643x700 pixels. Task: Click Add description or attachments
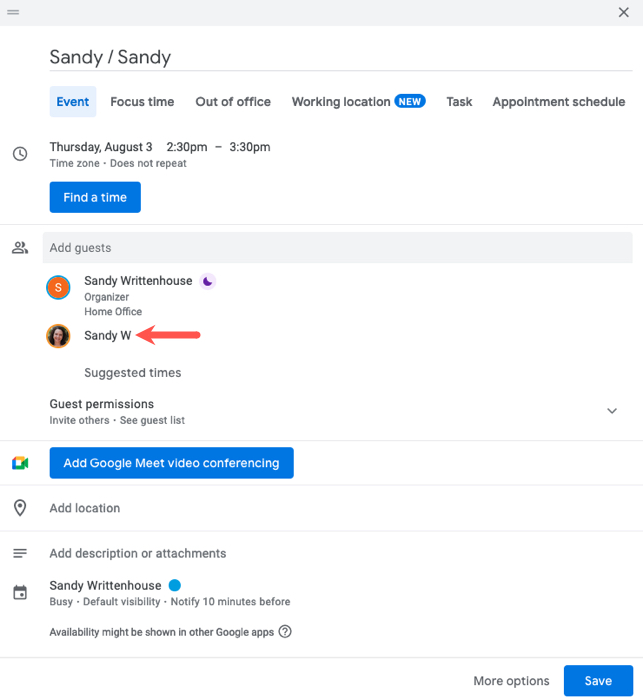pyautogui.click(x=138, y=554)
